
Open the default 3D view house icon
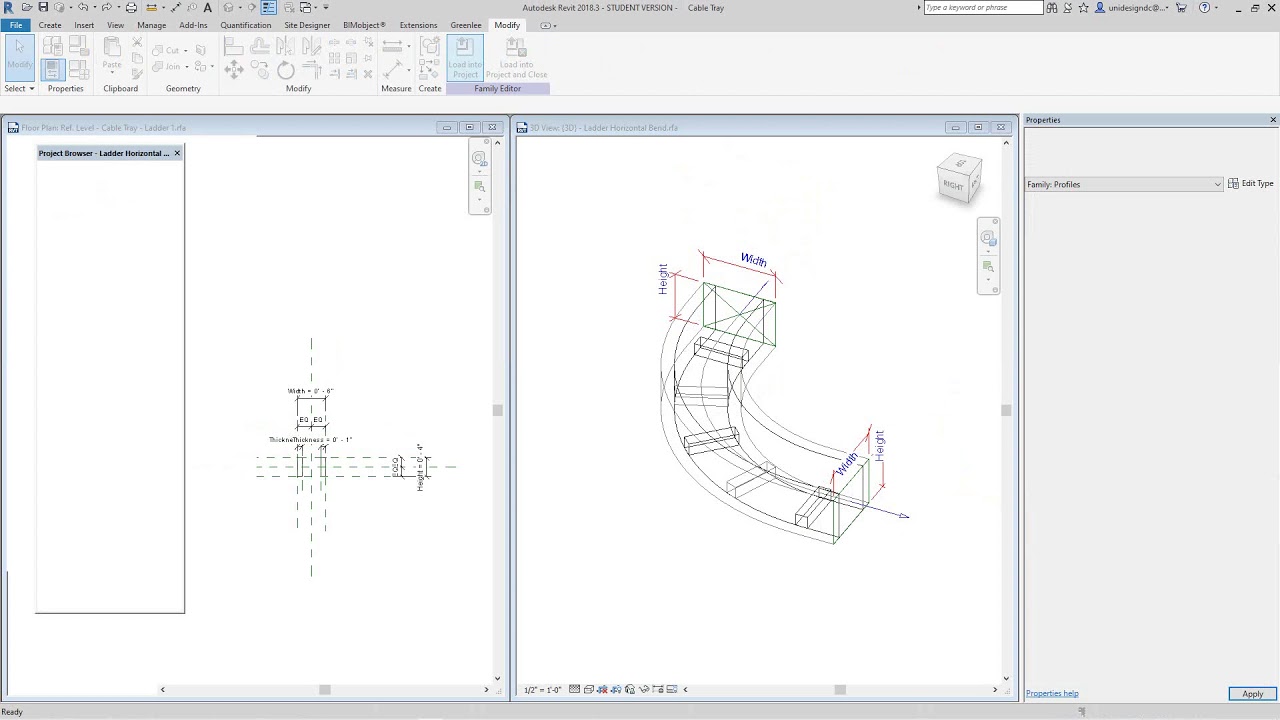point(228,7)
